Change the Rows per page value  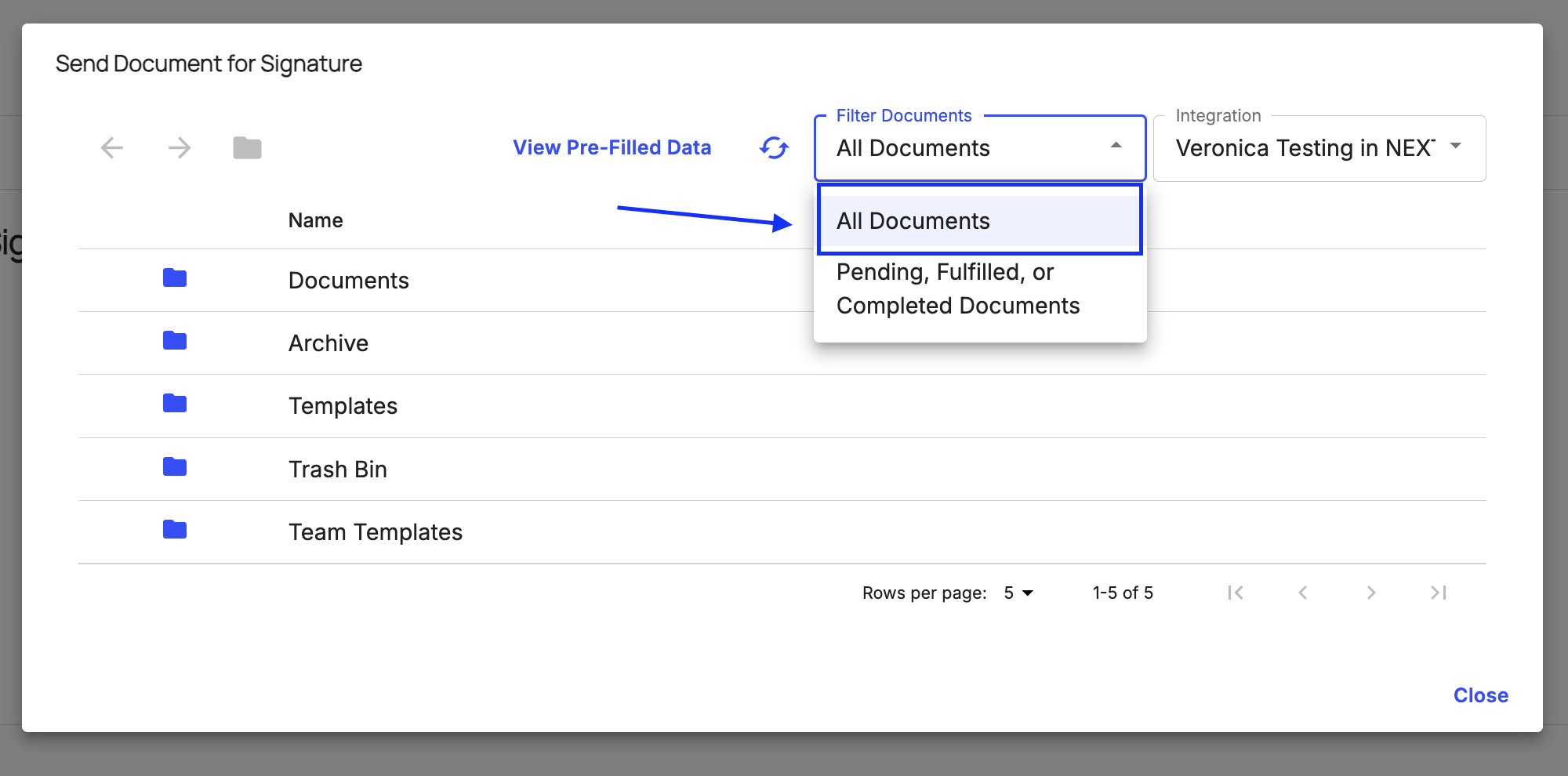[1018, 593]
